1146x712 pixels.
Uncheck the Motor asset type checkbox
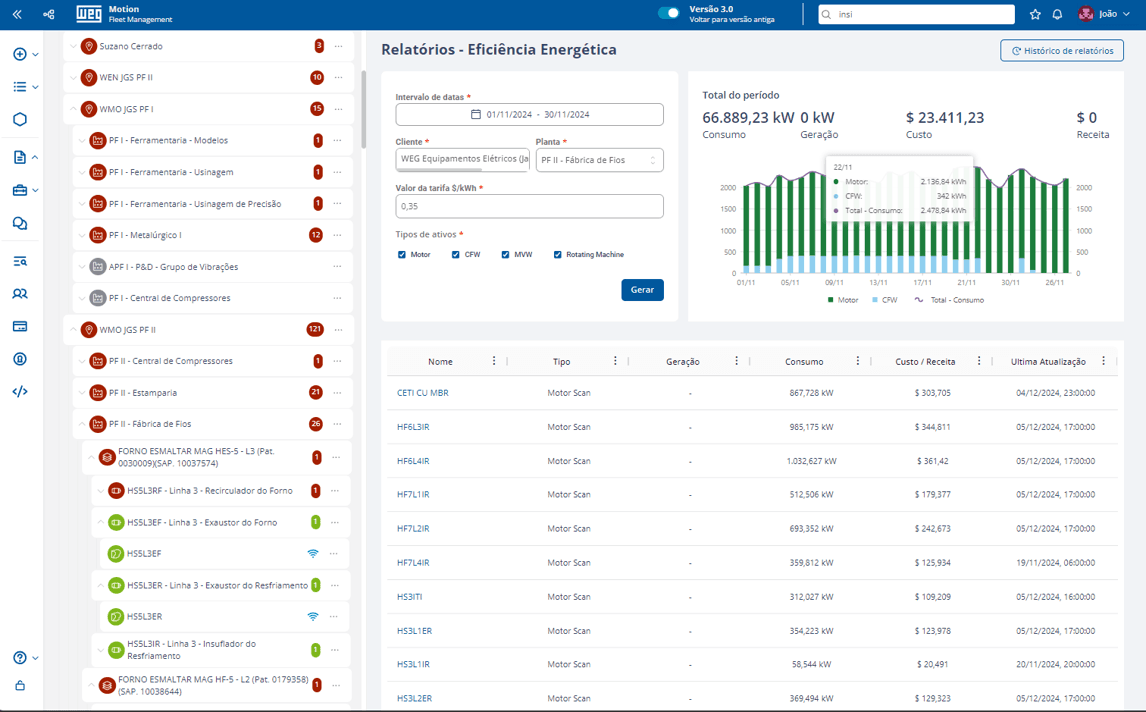tap(402, 254)
